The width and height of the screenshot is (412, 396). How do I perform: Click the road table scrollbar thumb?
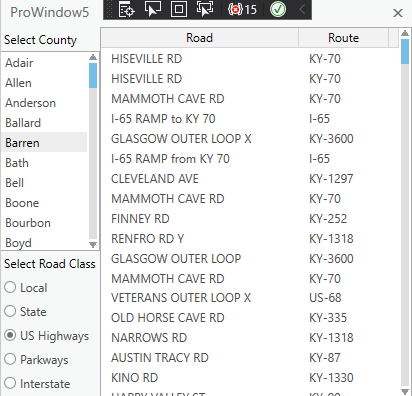[x=405, y=52]
